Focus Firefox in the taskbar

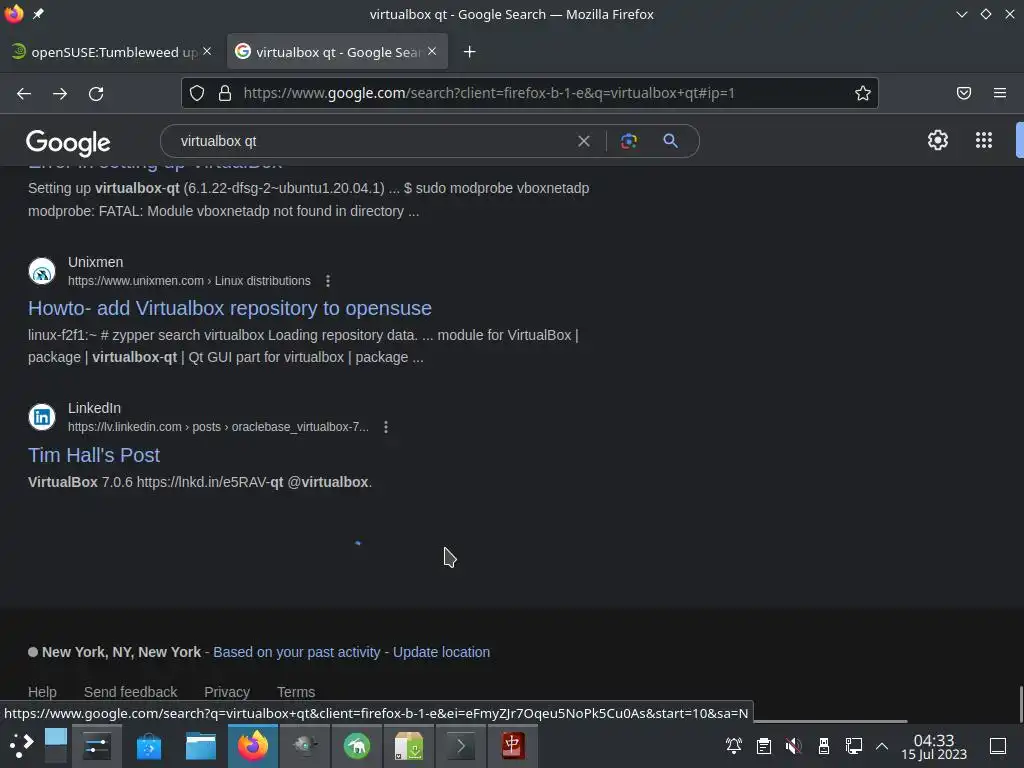pos(253,746)
